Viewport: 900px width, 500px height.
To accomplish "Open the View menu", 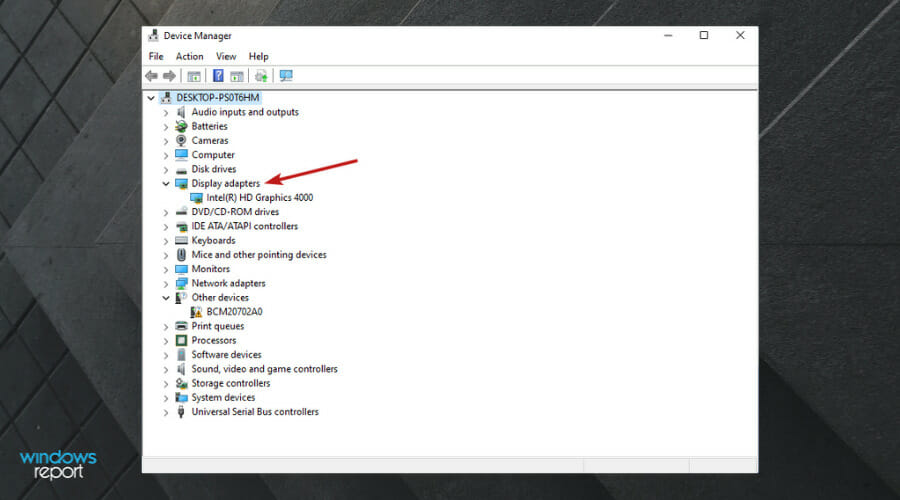I will click(226, 56).
